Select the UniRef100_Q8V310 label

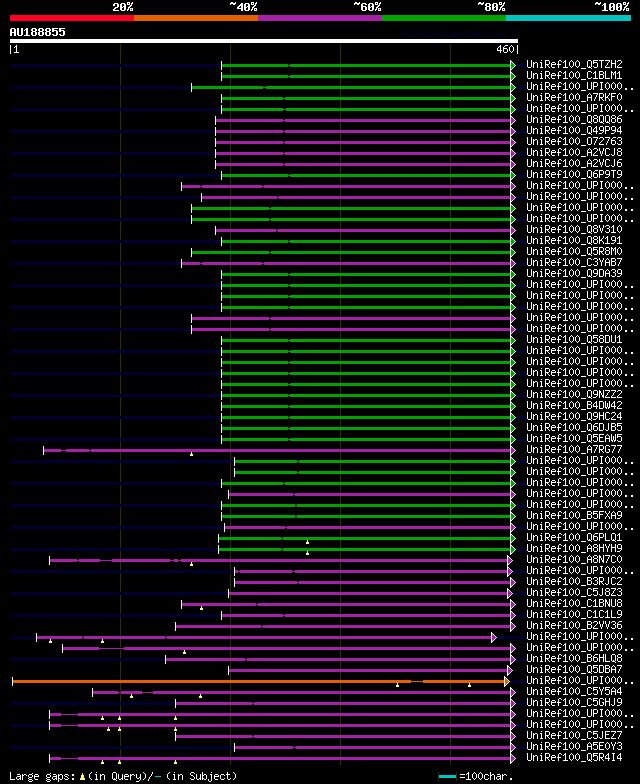pyautogui.click(x=574, y=229)
